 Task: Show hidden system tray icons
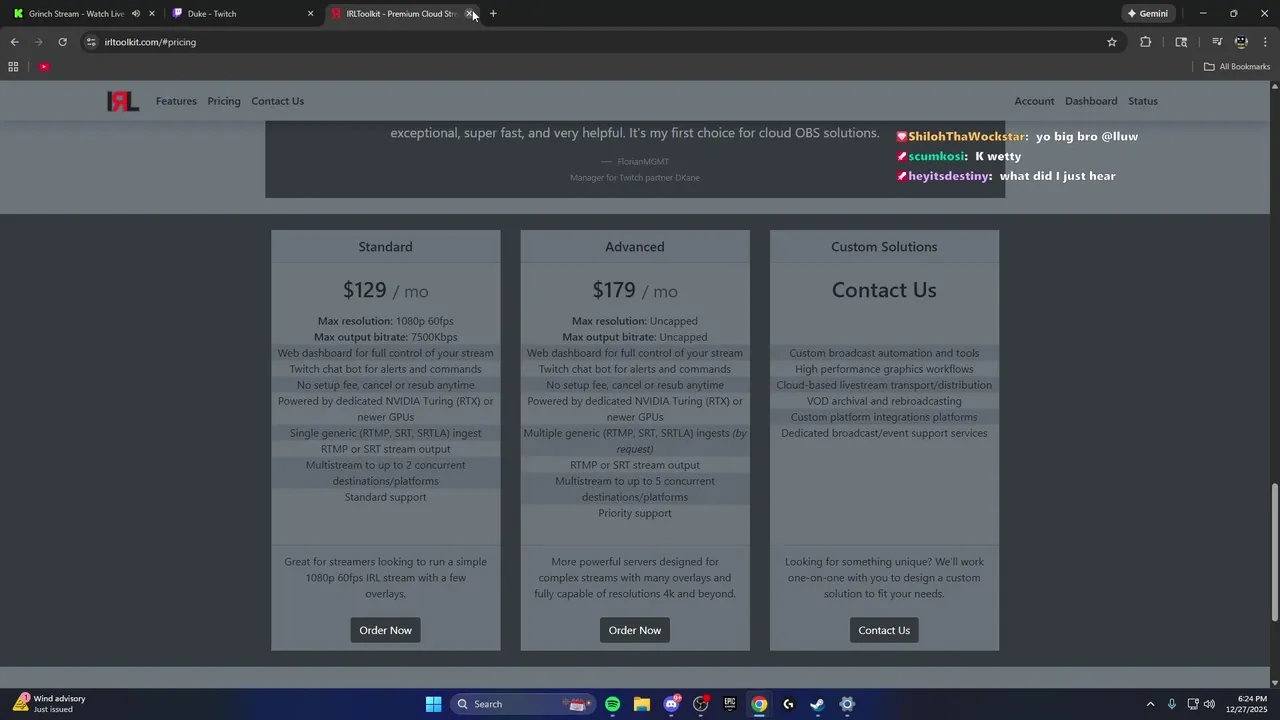(x=1150, y=704)
